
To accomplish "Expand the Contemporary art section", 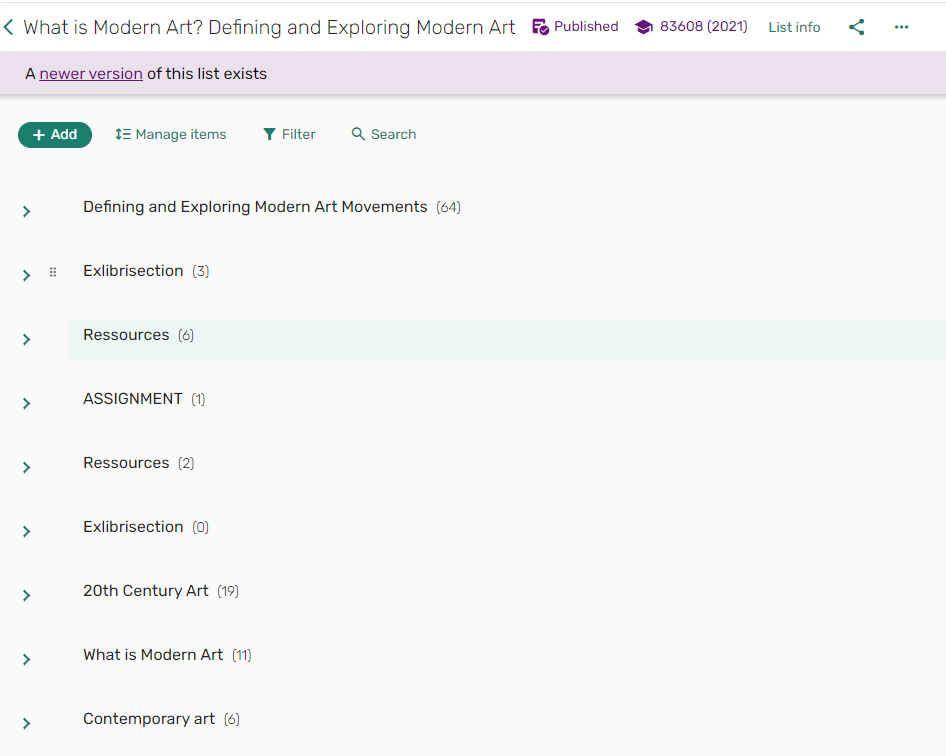I will [27, 723].
